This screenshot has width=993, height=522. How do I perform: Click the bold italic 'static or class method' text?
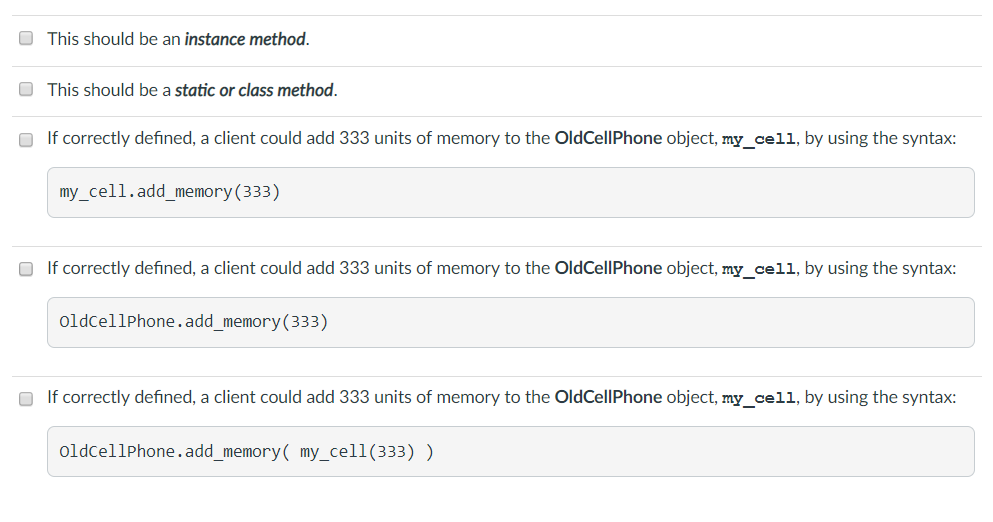pos(254,90)
